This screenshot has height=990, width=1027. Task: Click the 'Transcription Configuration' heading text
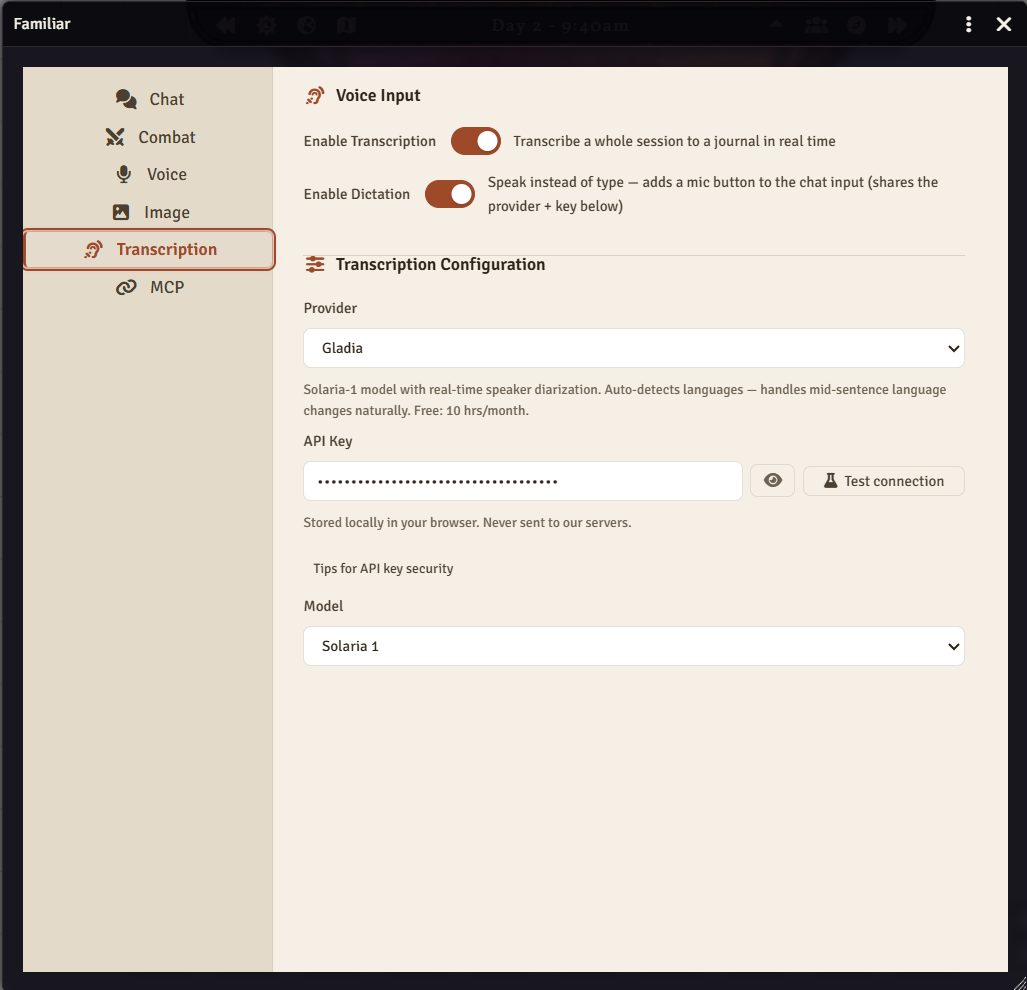tap(440, 265)
